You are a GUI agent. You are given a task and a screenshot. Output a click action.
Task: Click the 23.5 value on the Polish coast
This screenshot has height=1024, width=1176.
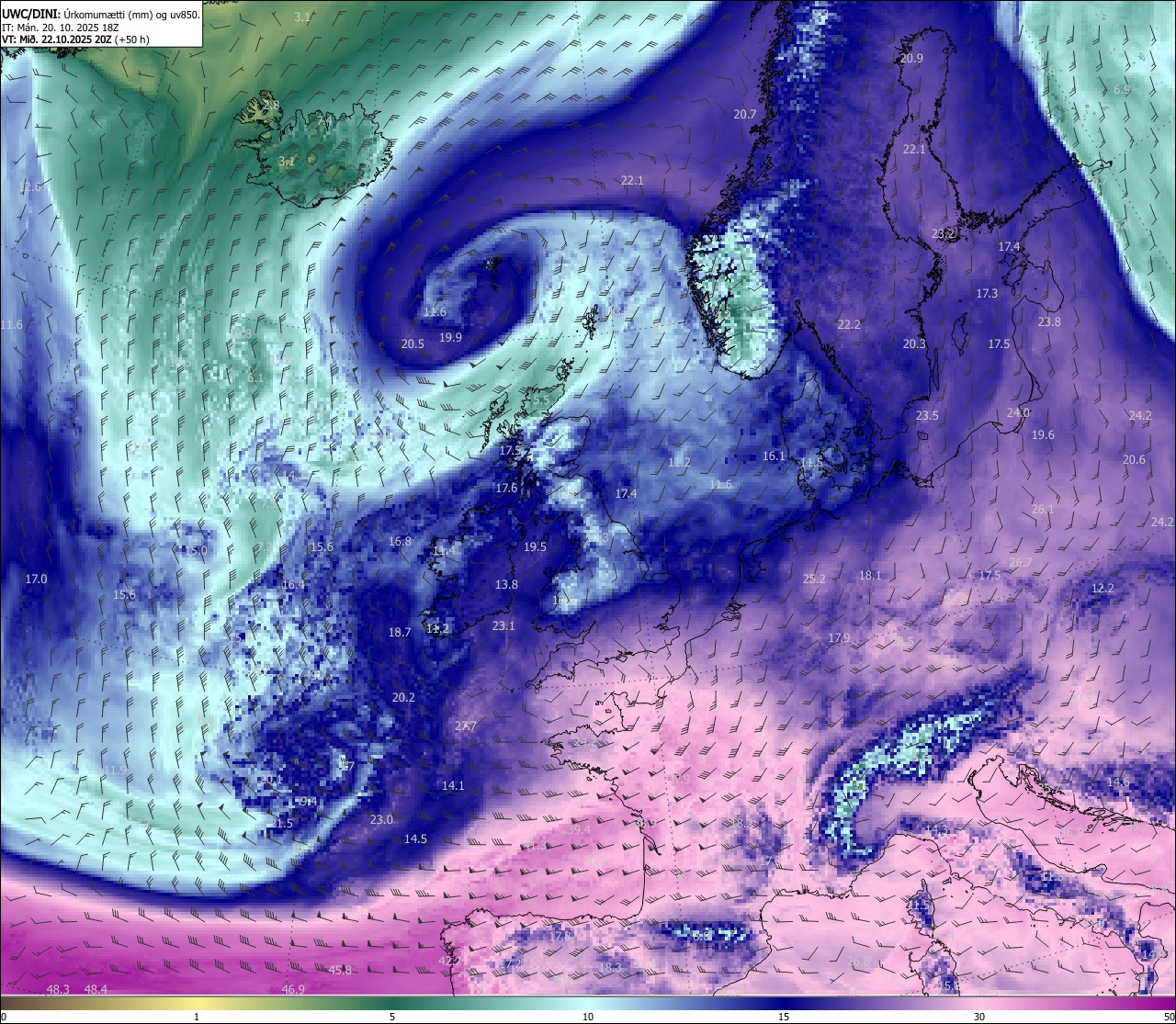pos(927,415)
